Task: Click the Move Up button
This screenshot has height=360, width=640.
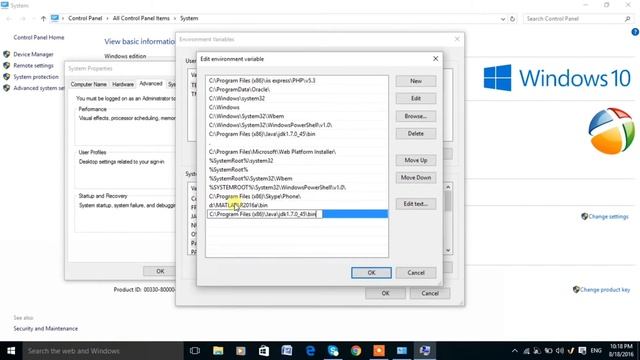Action: click(416, 160)
